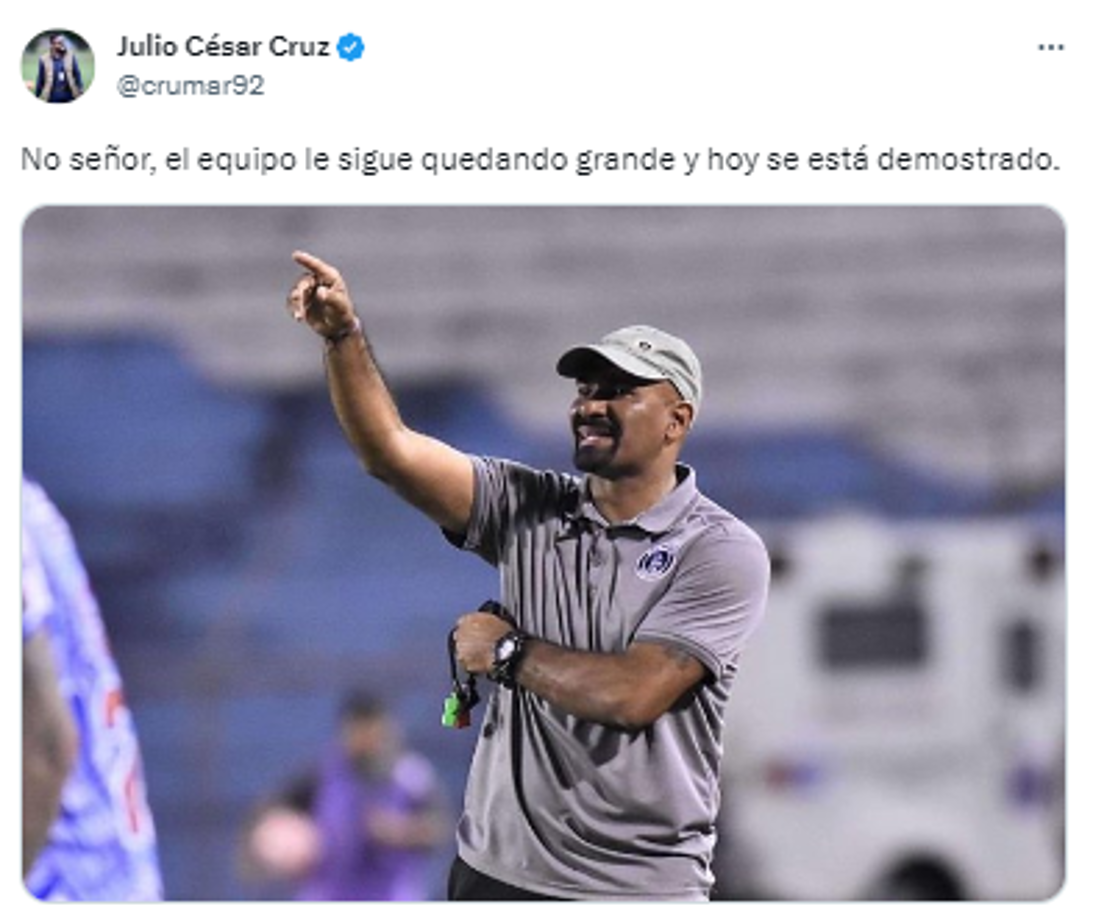Open the three-dot more options menu
This screenshot has height=918, width=1093.
click(1050, 47)
